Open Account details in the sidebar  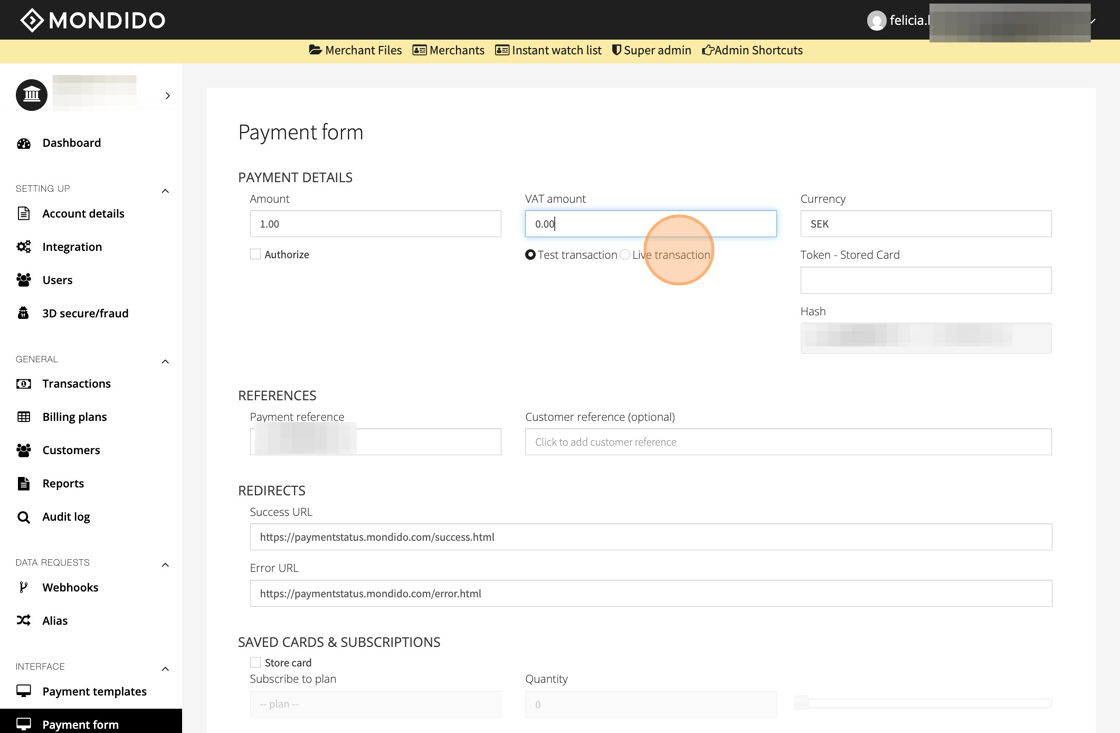pos(83,214)
